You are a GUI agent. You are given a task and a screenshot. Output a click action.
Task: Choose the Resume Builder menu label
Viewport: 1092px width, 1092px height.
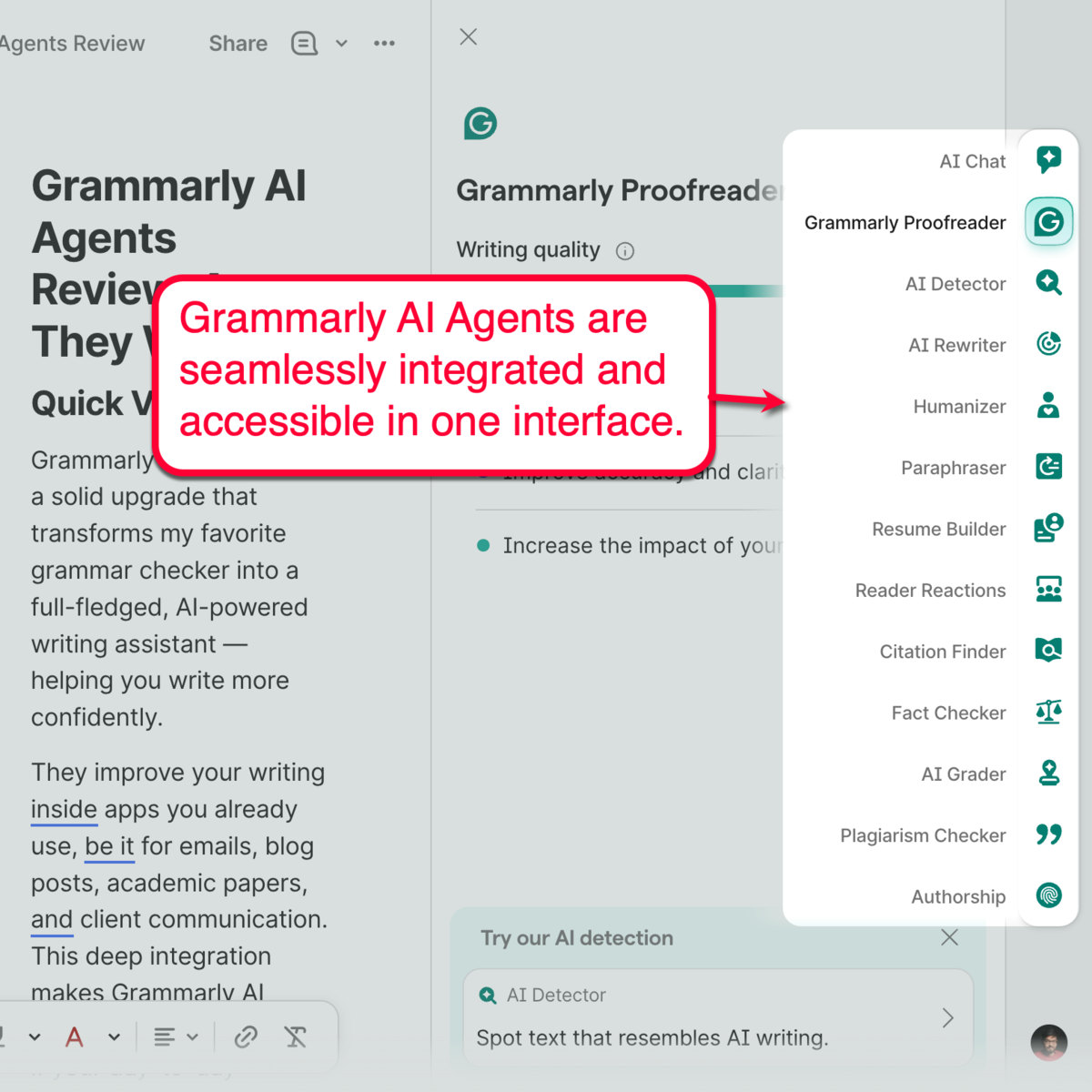tap(938, 529)
